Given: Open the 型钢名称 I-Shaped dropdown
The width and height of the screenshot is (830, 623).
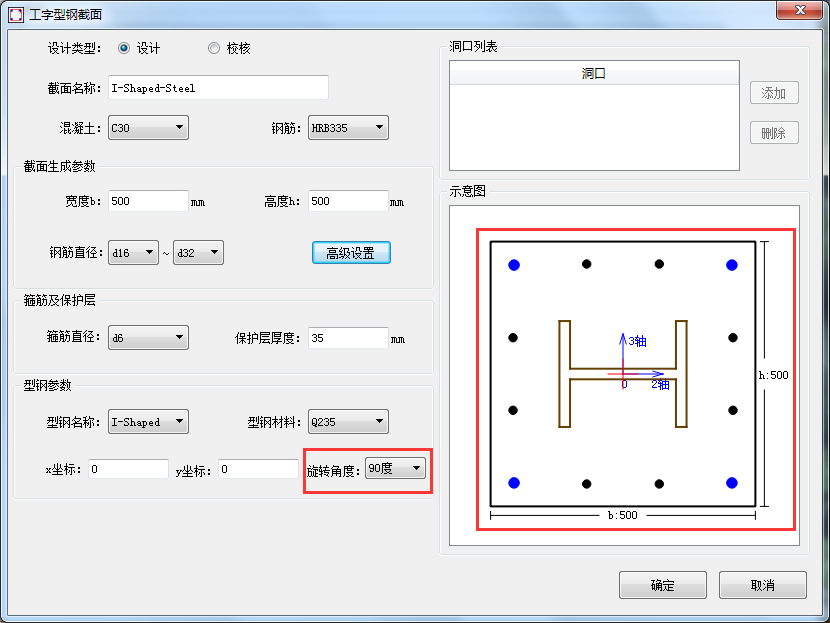Looking at the screenshot, I should click(148, 422).
